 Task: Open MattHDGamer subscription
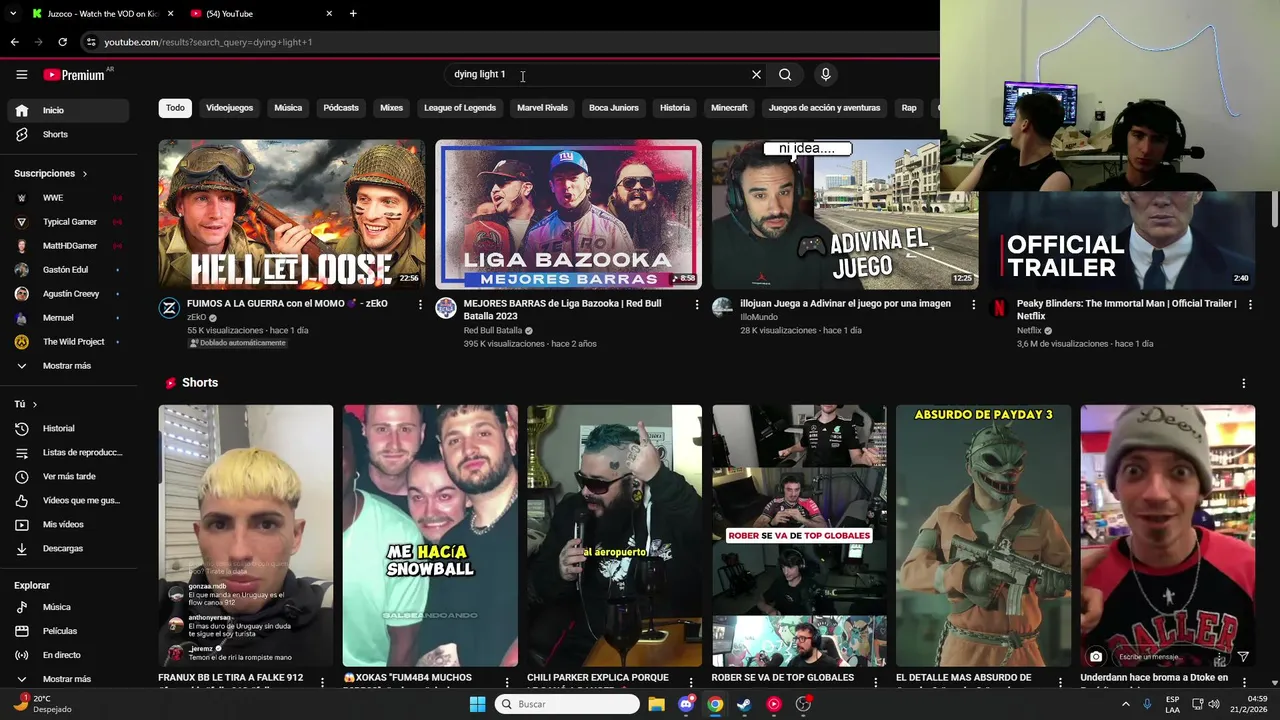68,246
